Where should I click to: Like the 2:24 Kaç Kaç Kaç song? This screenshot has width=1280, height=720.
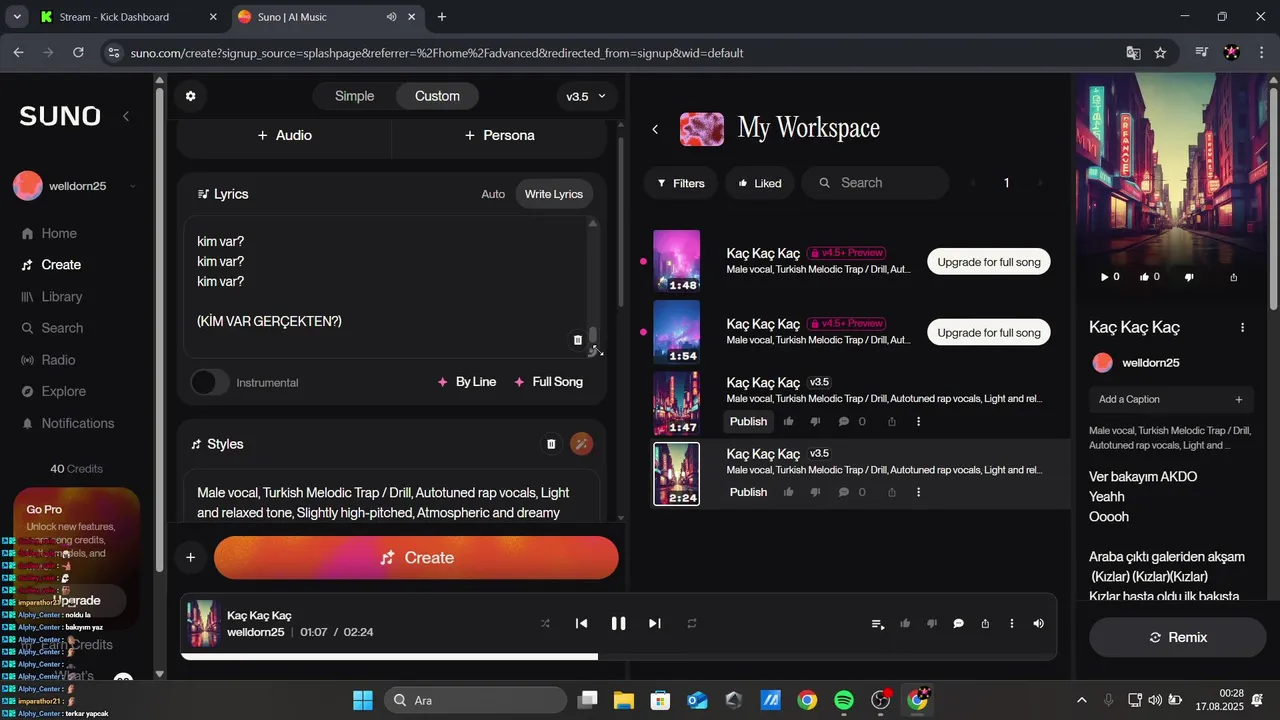789,492
